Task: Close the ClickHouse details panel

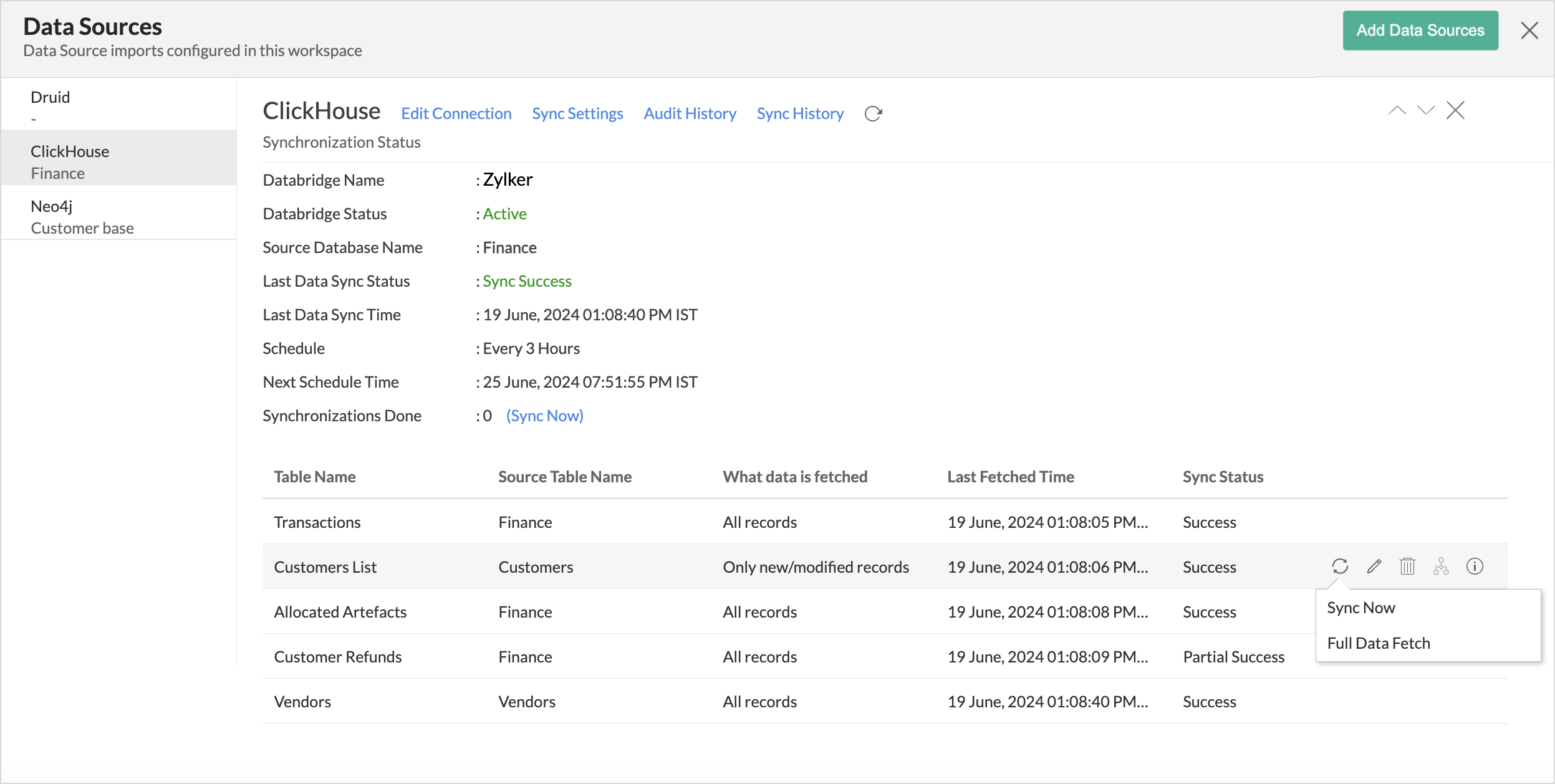Action: pos(1455,110)
